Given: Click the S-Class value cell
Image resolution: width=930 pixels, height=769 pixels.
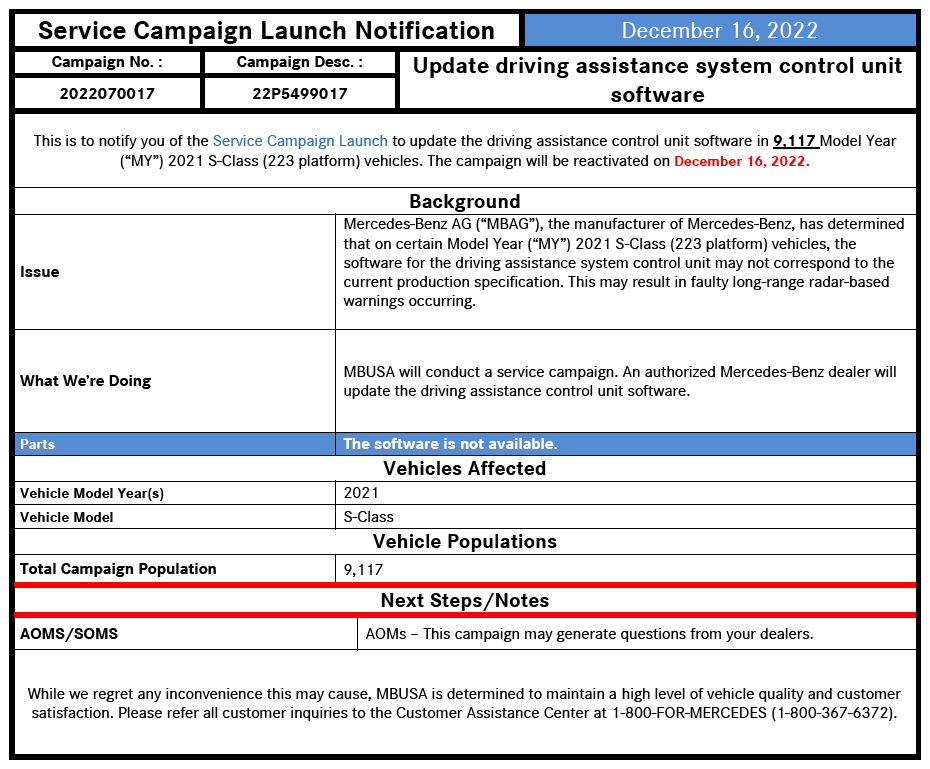Looking at the screenshot, I should click(626, 517).
